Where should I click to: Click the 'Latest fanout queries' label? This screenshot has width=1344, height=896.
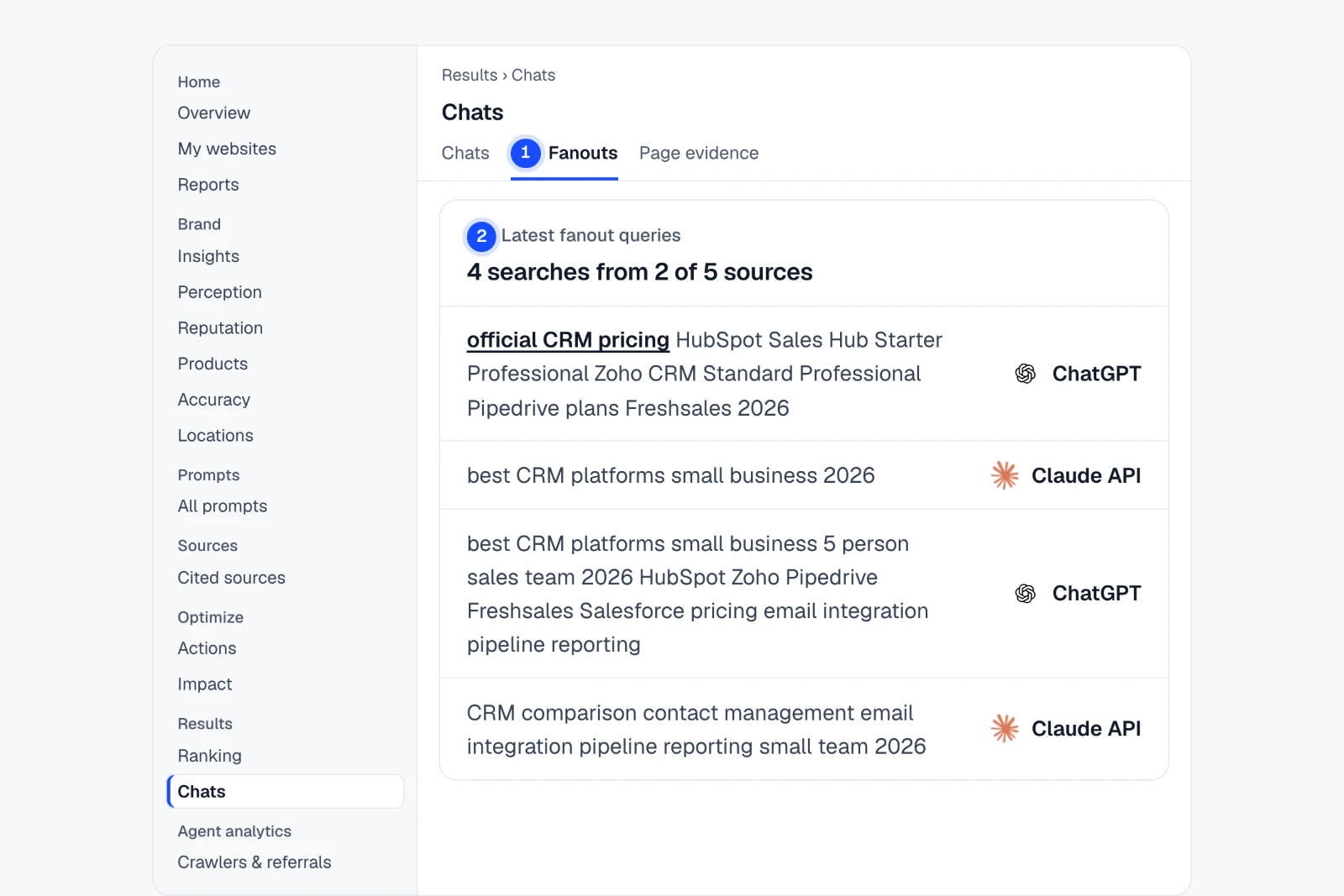[591, 235]
